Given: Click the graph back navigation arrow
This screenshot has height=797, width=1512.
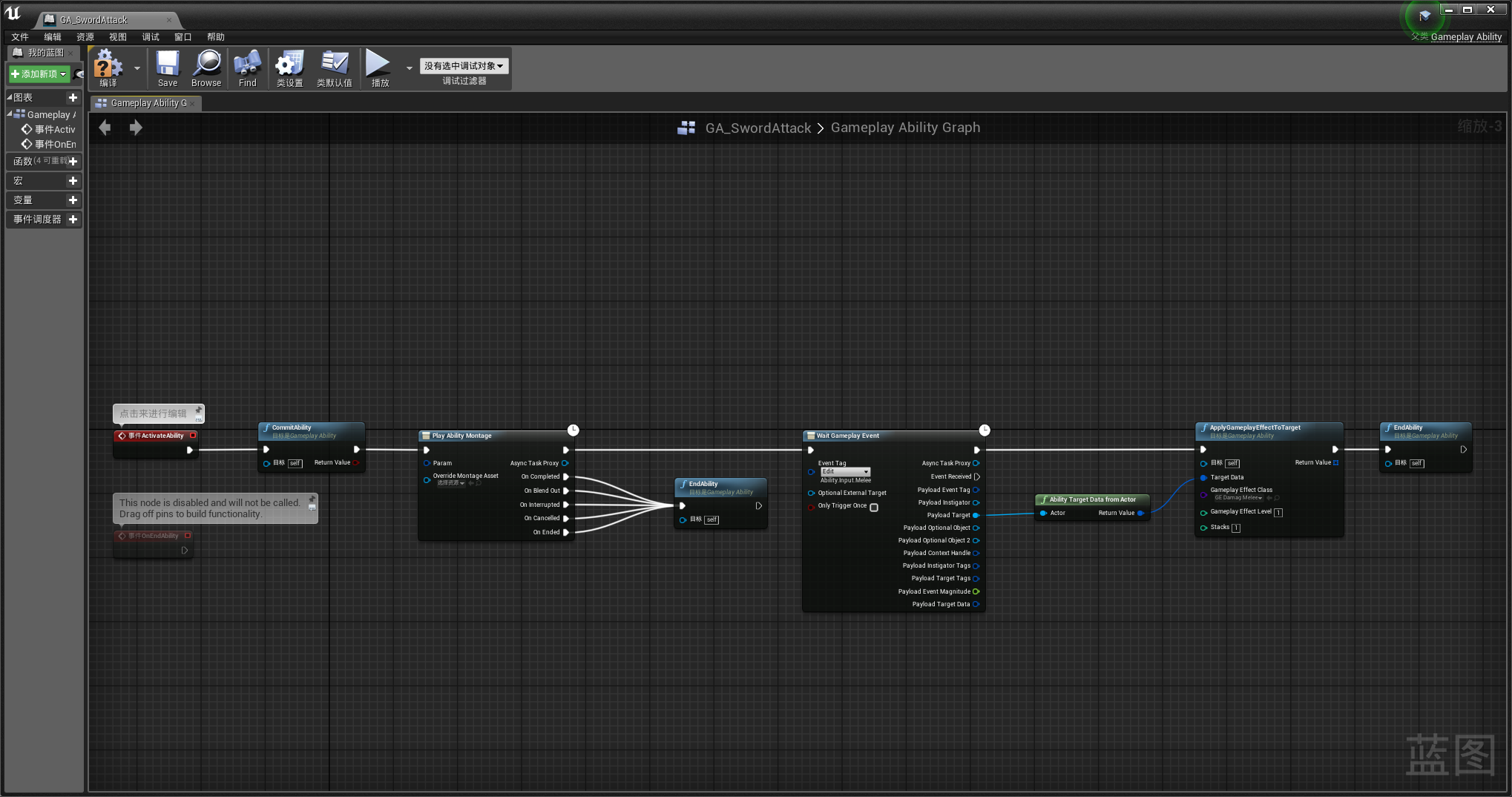Looking at the screenshot, I should (x=105, y=128).
